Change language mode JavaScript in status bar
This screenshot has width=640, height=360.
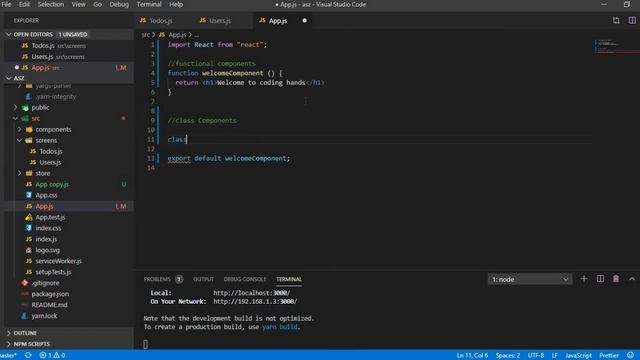pos(578,356)
